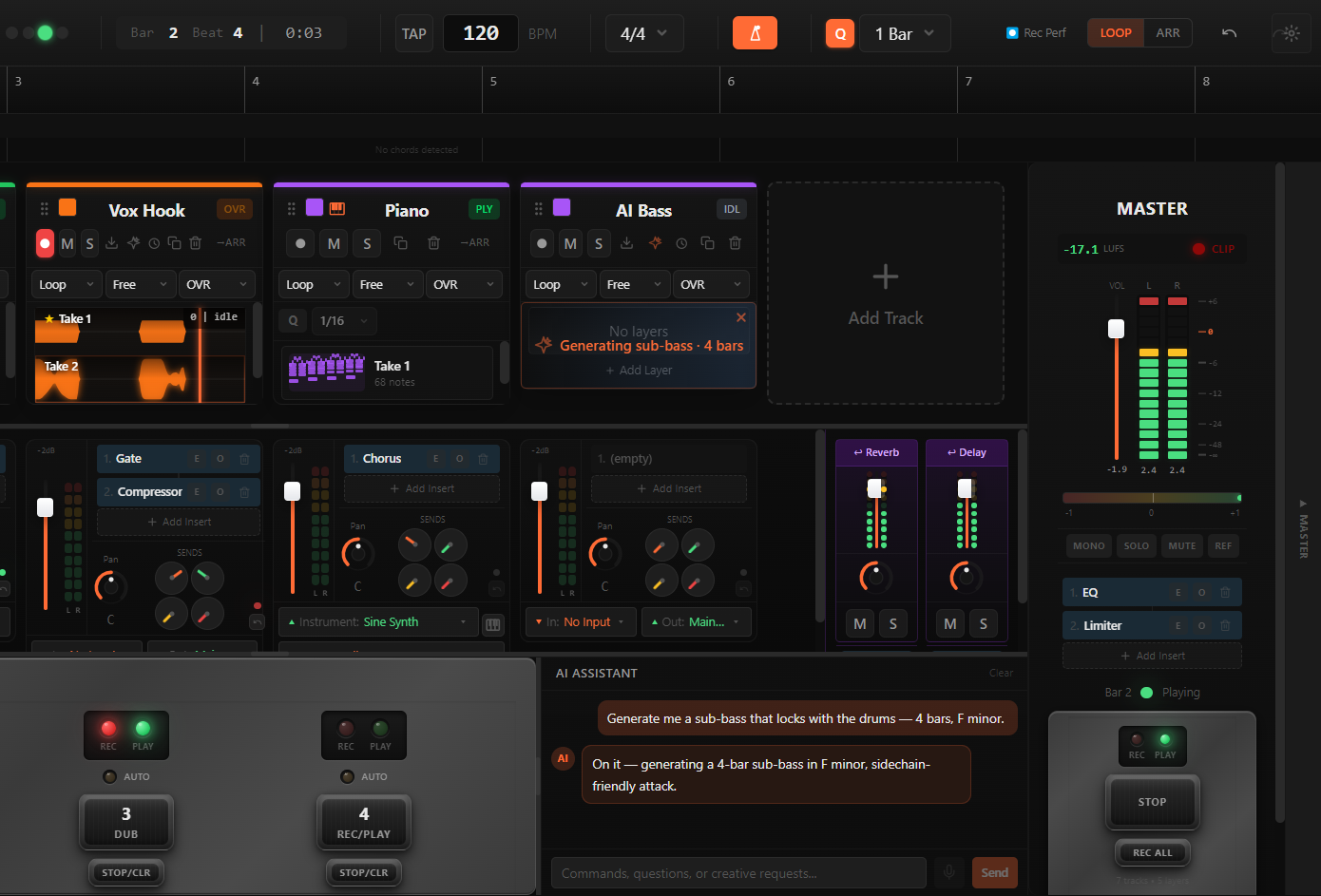Click the orange AI sparkle icon on AI Bass
The image size is (1321, 896).
655,243
